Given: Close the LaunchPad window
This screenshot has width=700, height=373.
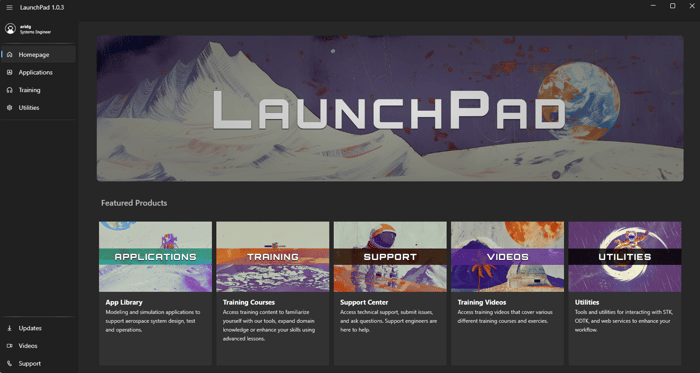Looking at the screenshot, I should pos(692,6).
